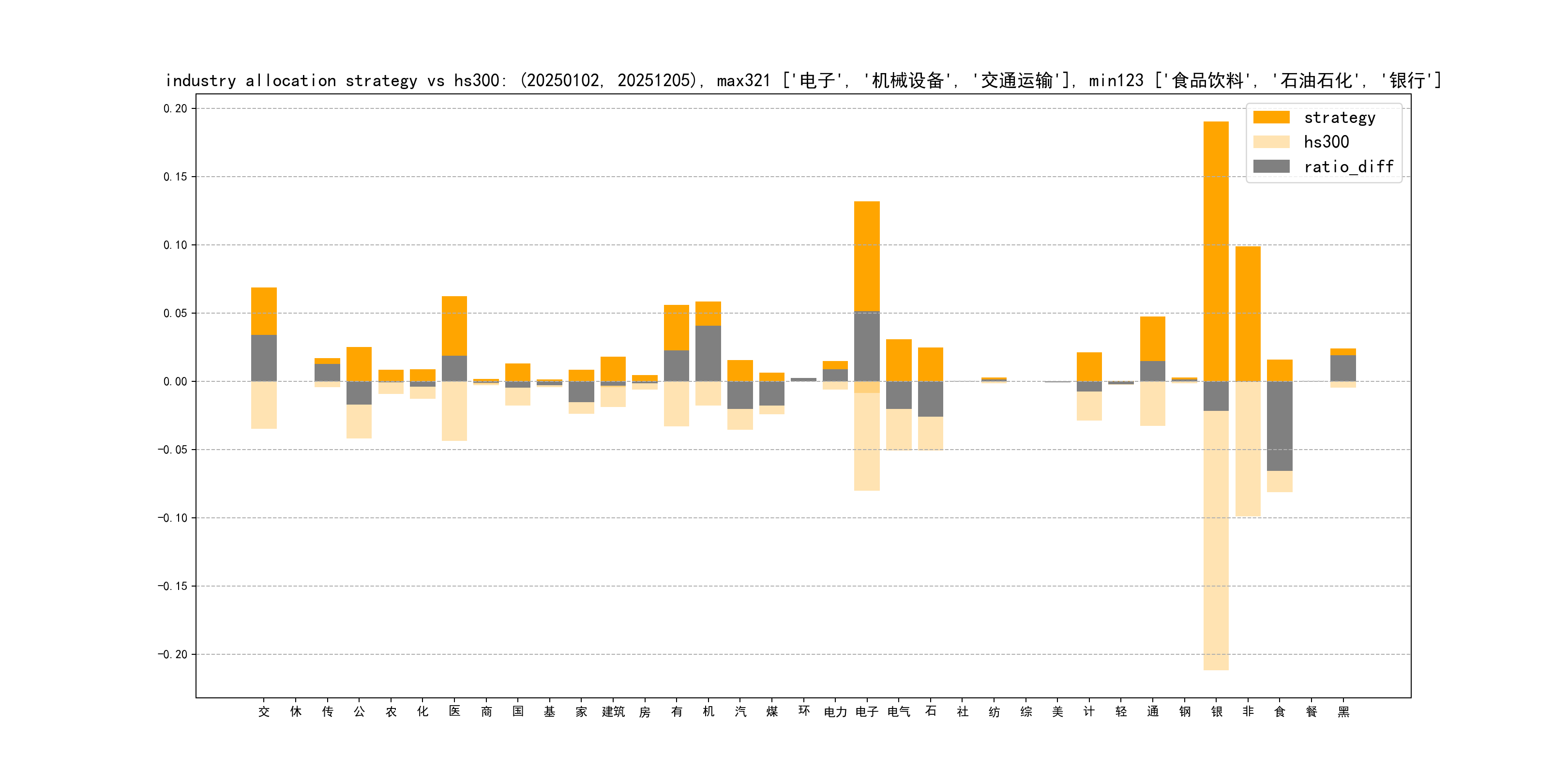Click the 建筑 x-axis label
This screenshot has height=784, width=1568.
[613, 711]
